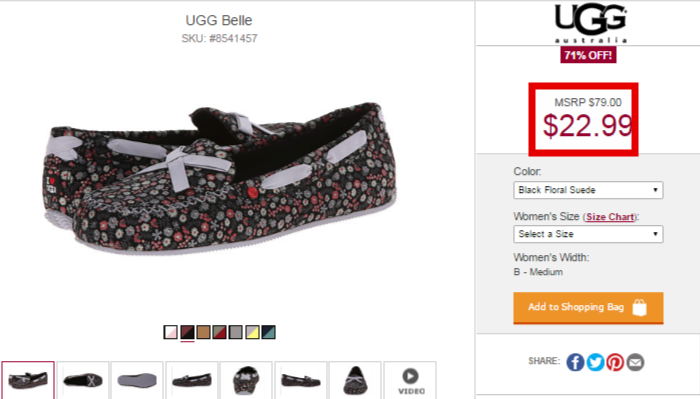Choose the teal and black color swatch
The image size is (700, 399).
click(268, 332)
